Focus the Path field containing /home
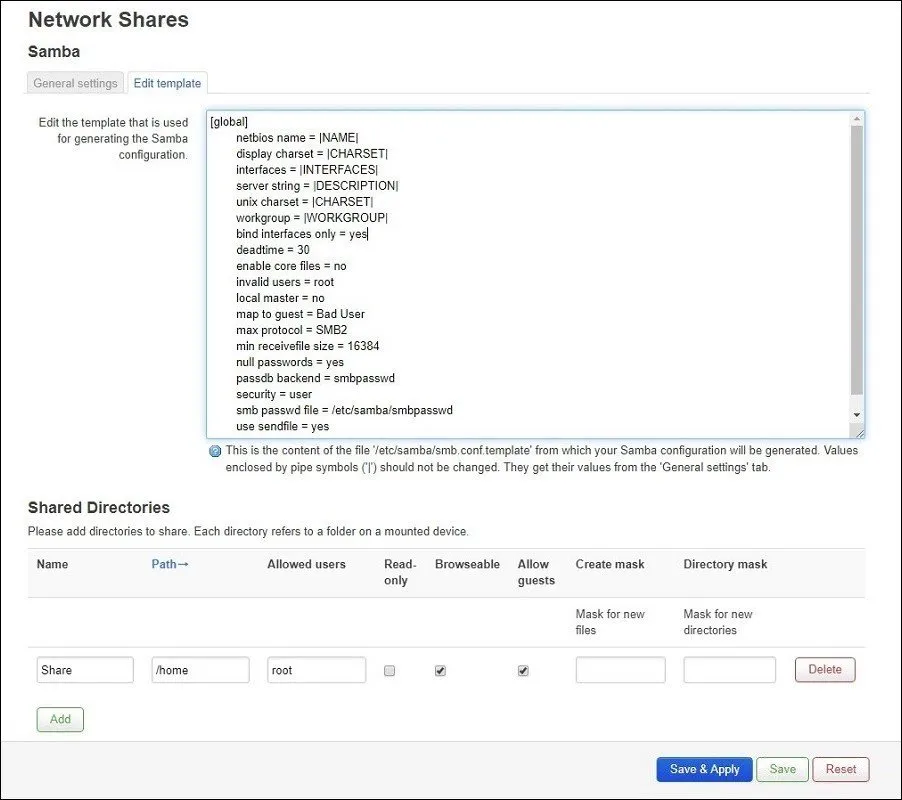This screenshot has width=902, height=800. [x=200, y=670]
